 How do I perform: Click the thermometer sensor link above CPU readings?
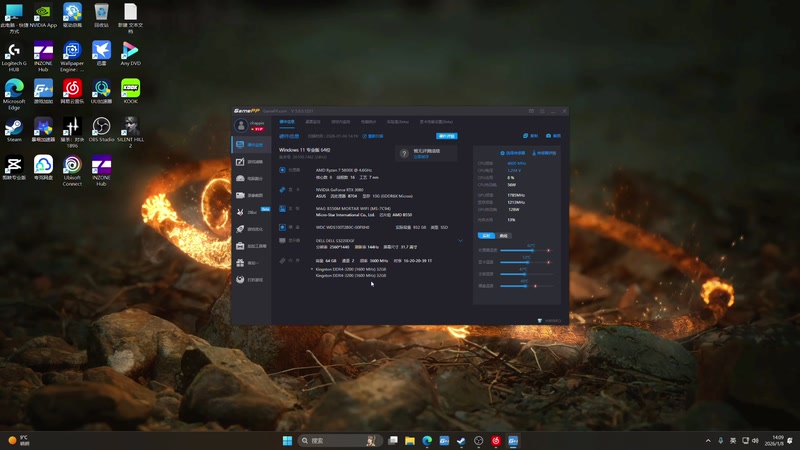tap(544, 153)
